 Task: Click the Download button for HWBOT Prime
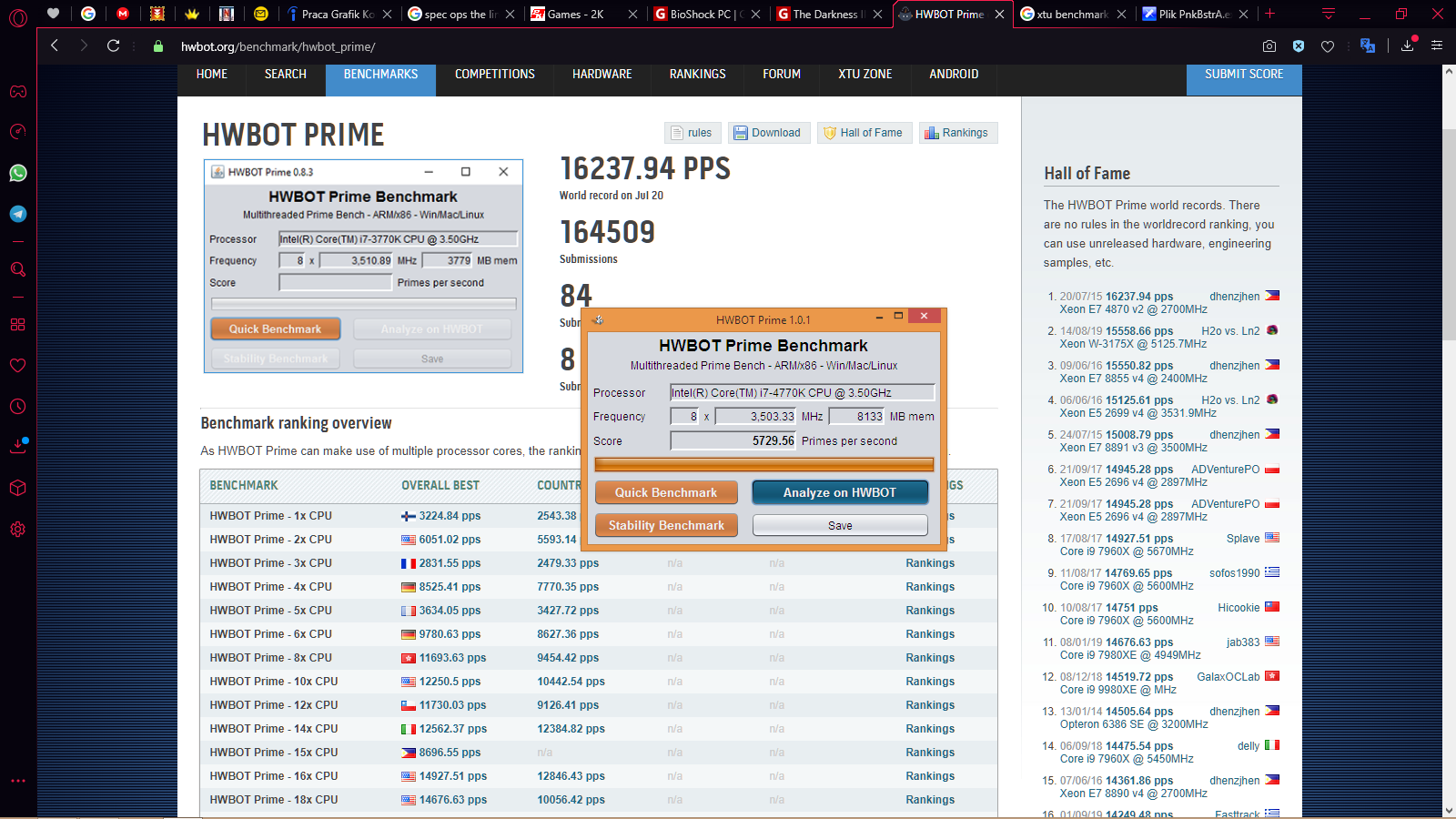coord(768,133)
